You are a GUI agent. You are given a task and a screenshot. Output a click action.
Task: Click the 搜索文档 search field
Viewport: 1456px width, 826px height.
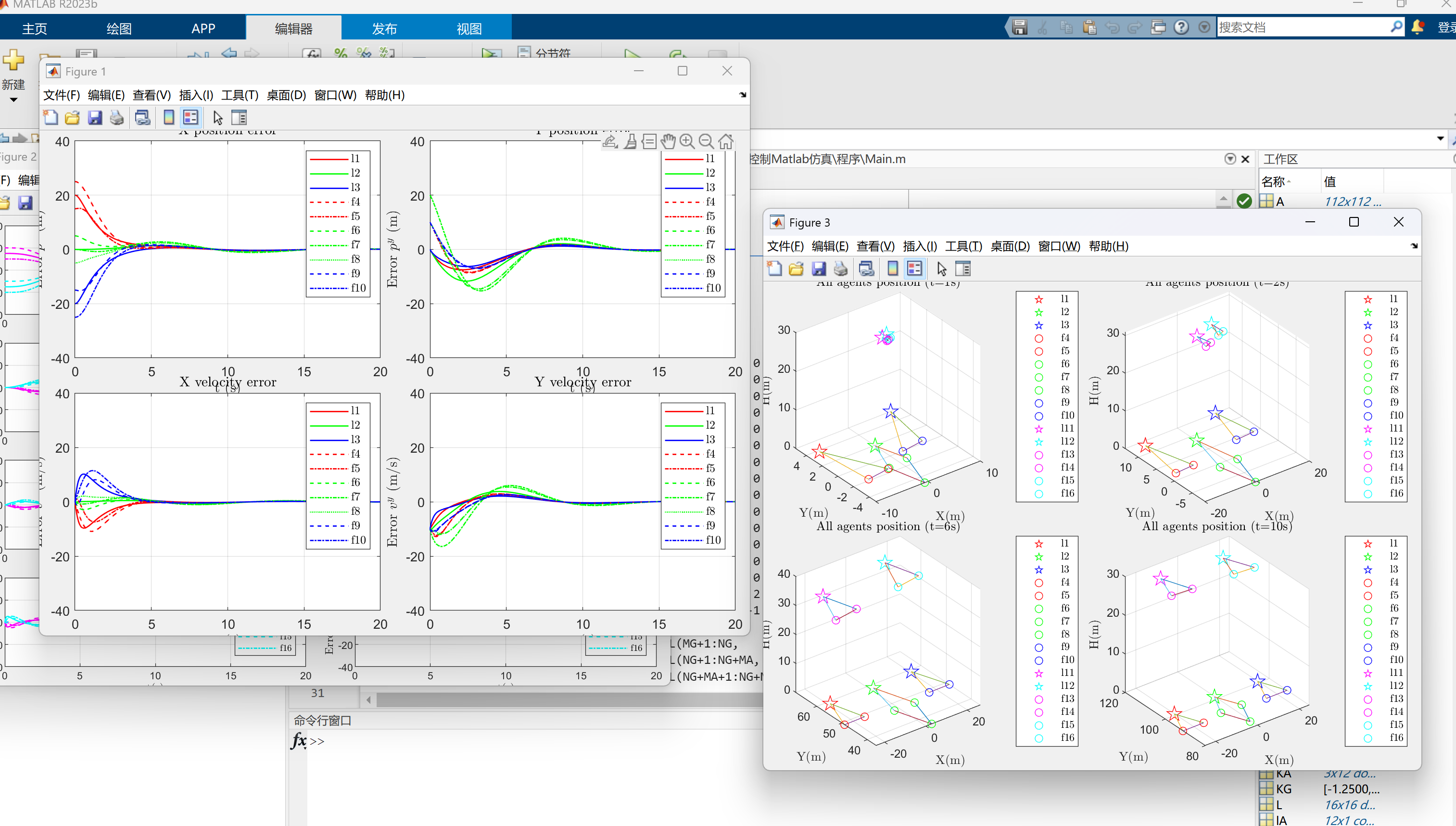[1304, 26]
